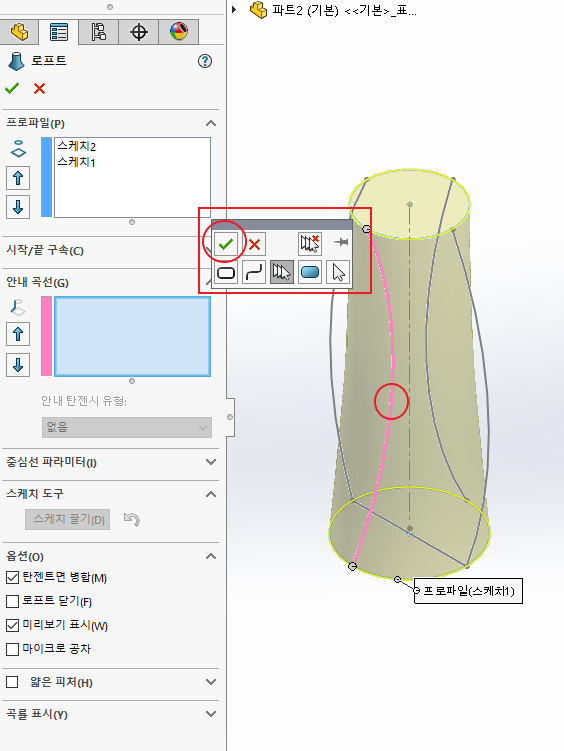Choose the standard selection arrow tool
This screenshot has width=564, height=751.
[x=338, y=273]
